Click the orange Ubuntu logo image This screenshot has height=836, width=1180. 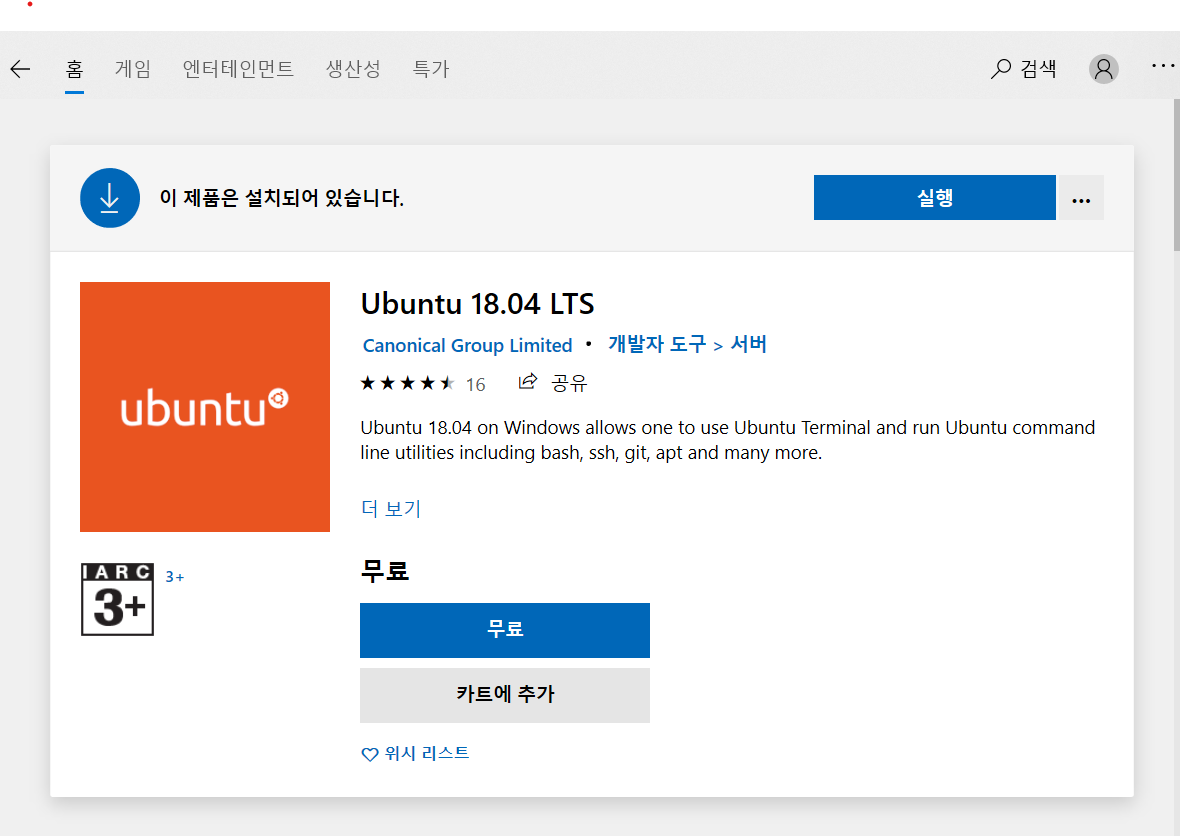pos(205,407)
